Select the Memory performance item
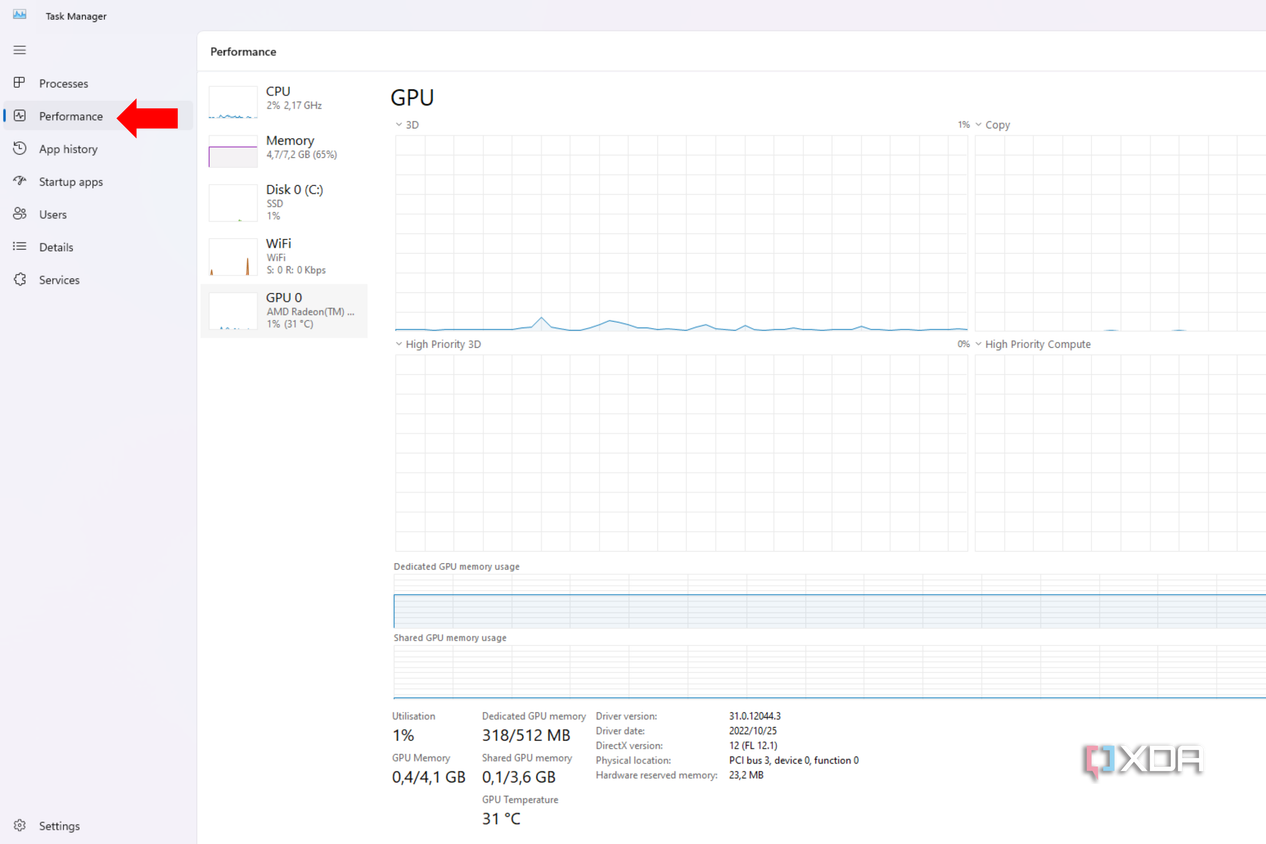This screenshot has width=1266, height=844. click(x=284, y=150)
